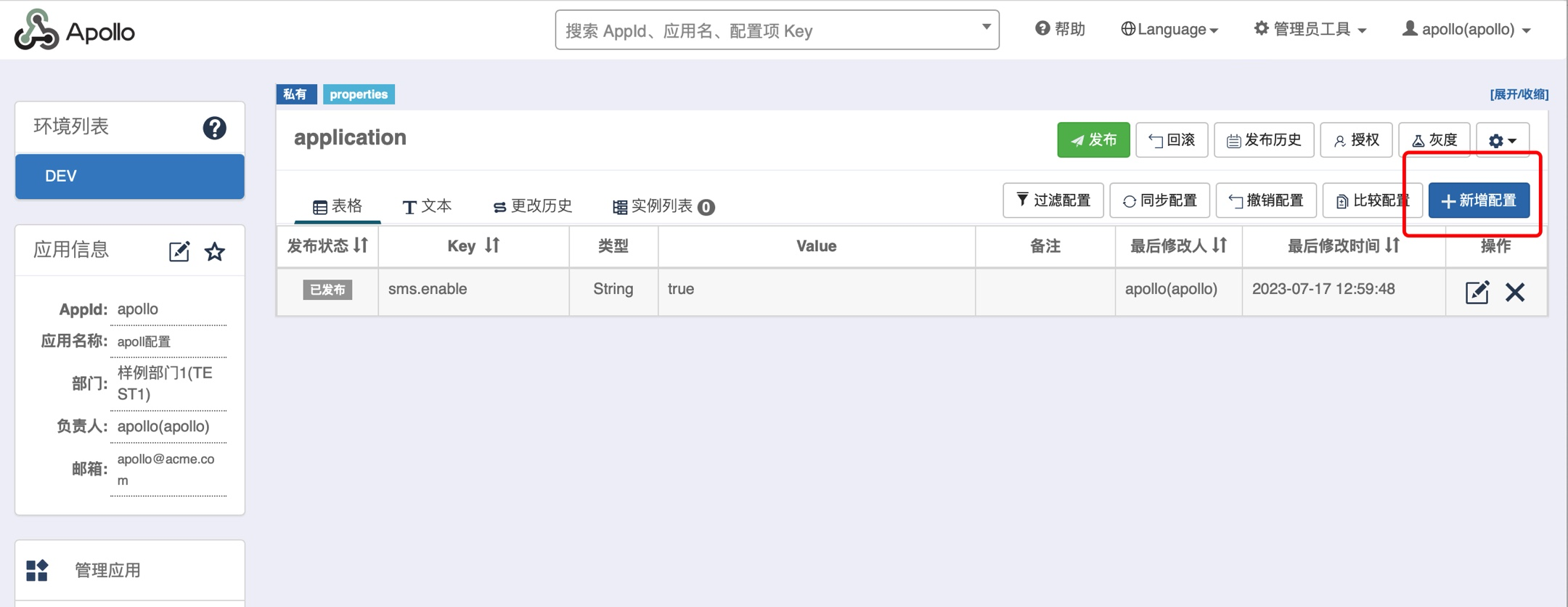Select the DEV environment
The width and height of the screenshot is (1568, 607).
click(130, 176)
